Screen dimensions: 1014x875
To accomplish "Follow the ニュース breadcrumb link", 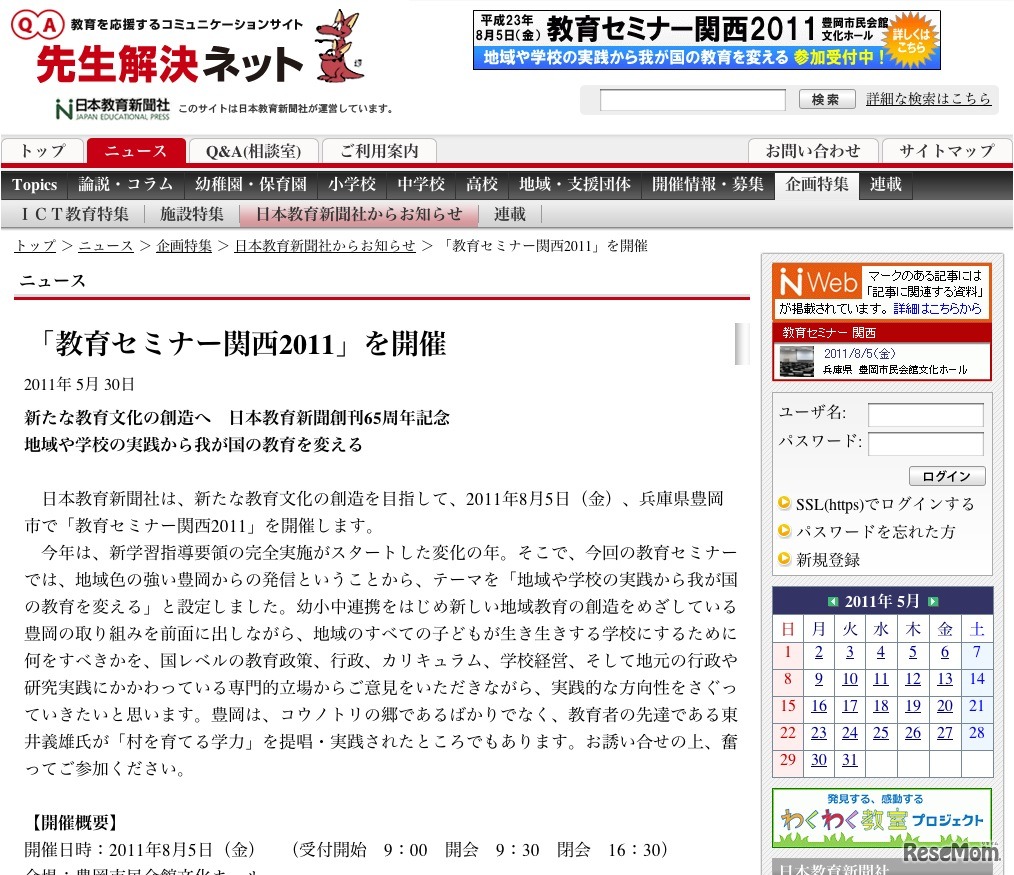I will pos(106,246).
